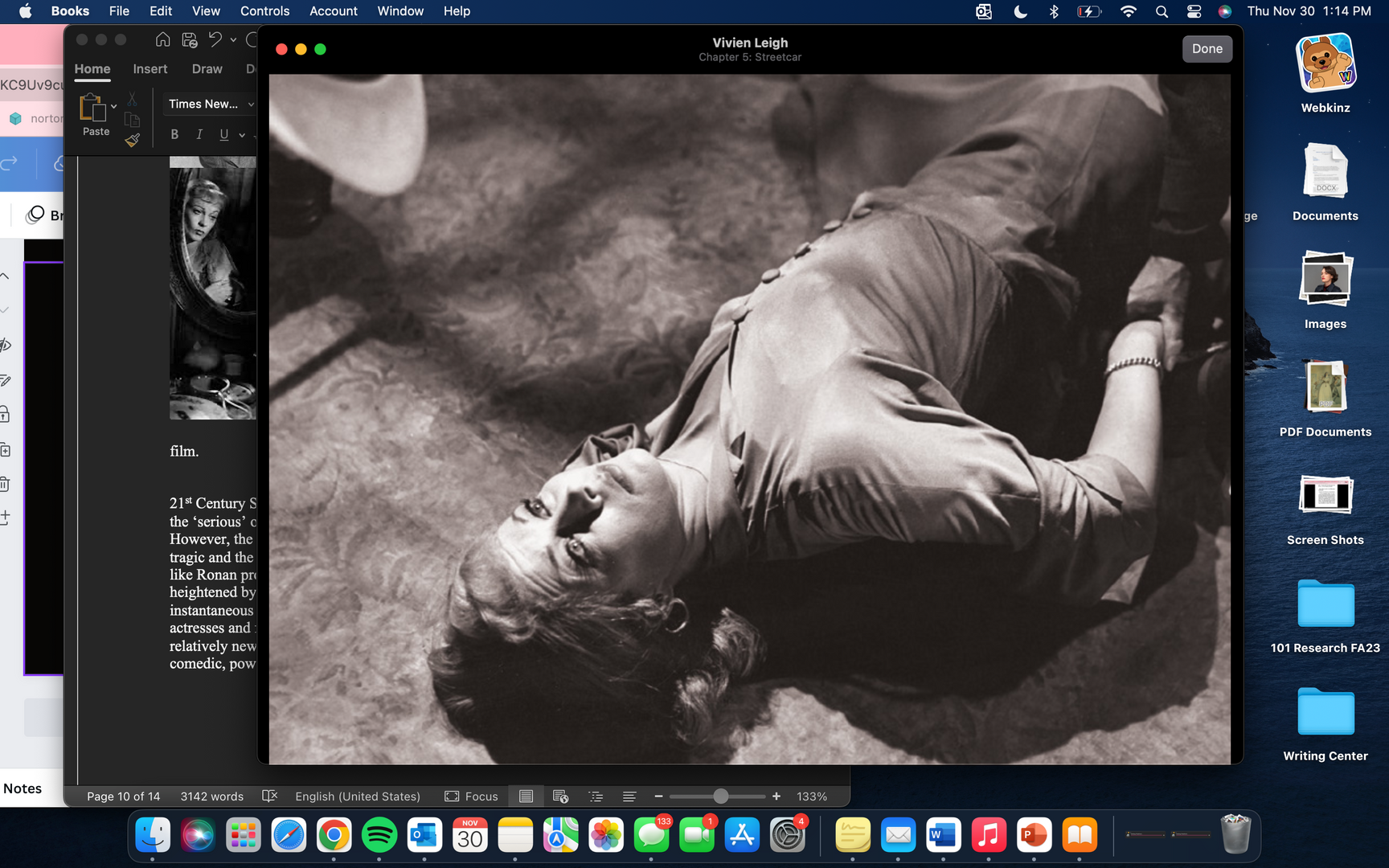Screen dimensions: 1389x868
Task: Click the Bluetooth icon in menu bar
Action: pos(1053,11)
